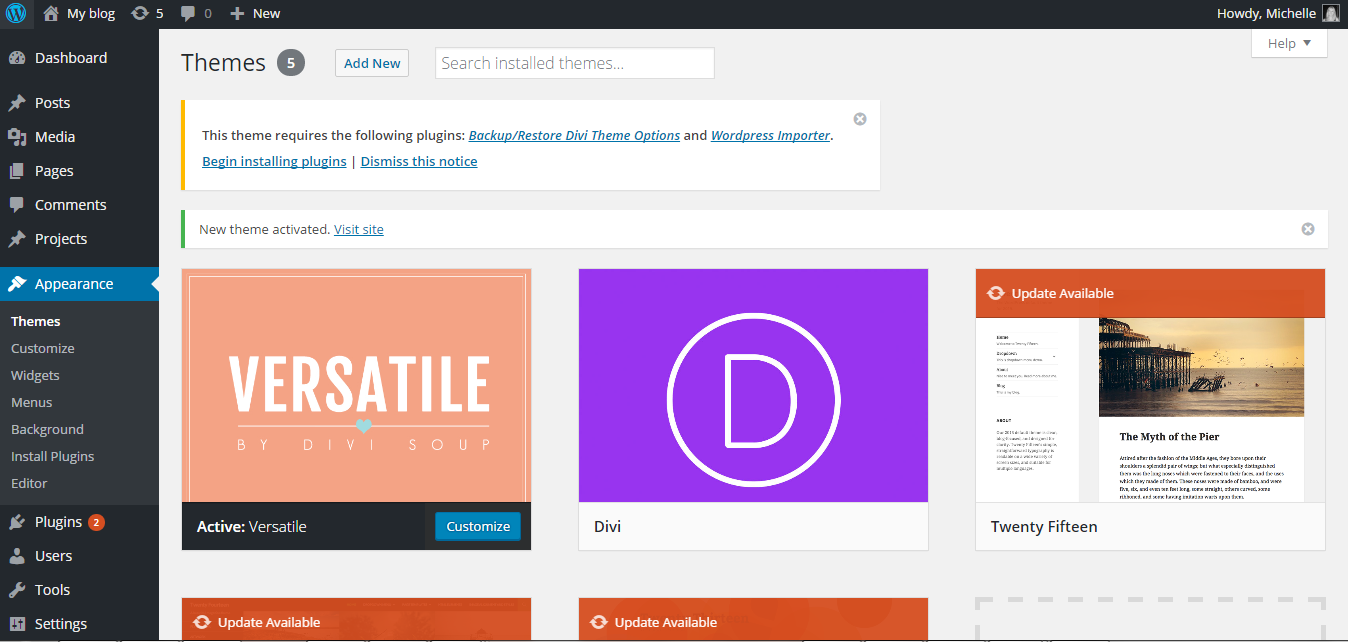Click My blog text in admin bar

coord(91,14)
